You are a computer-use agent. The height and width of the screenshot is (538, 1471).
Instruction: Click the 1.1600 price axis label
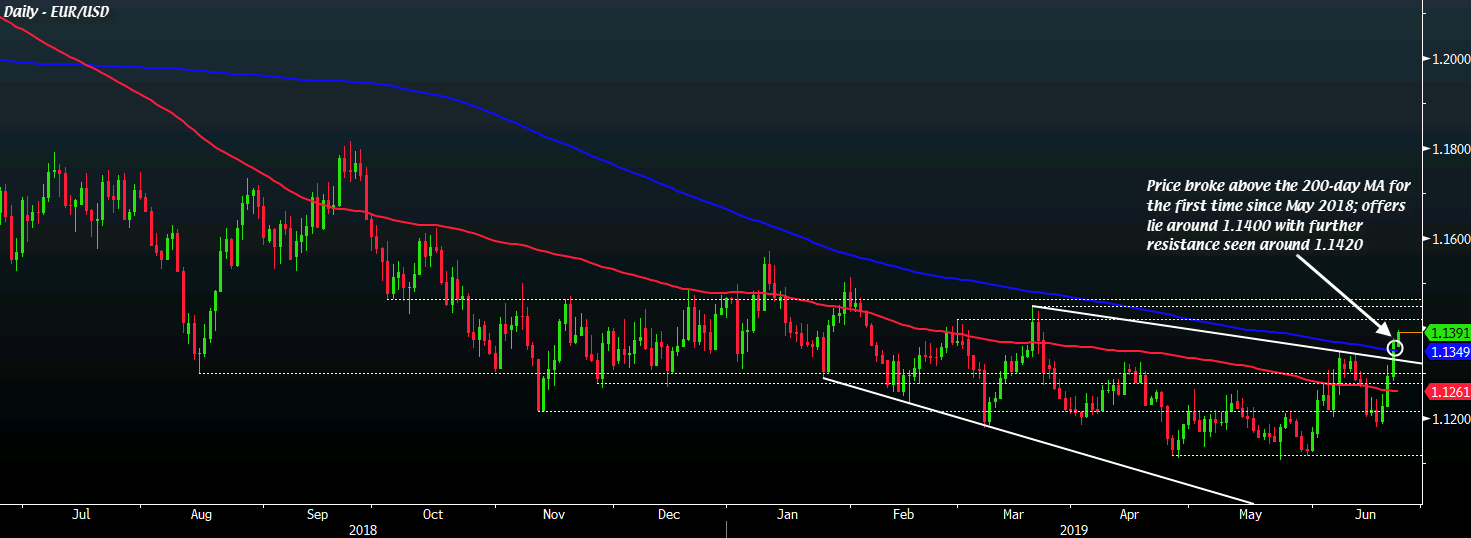pyautogui.click(x=1451, y=240)
